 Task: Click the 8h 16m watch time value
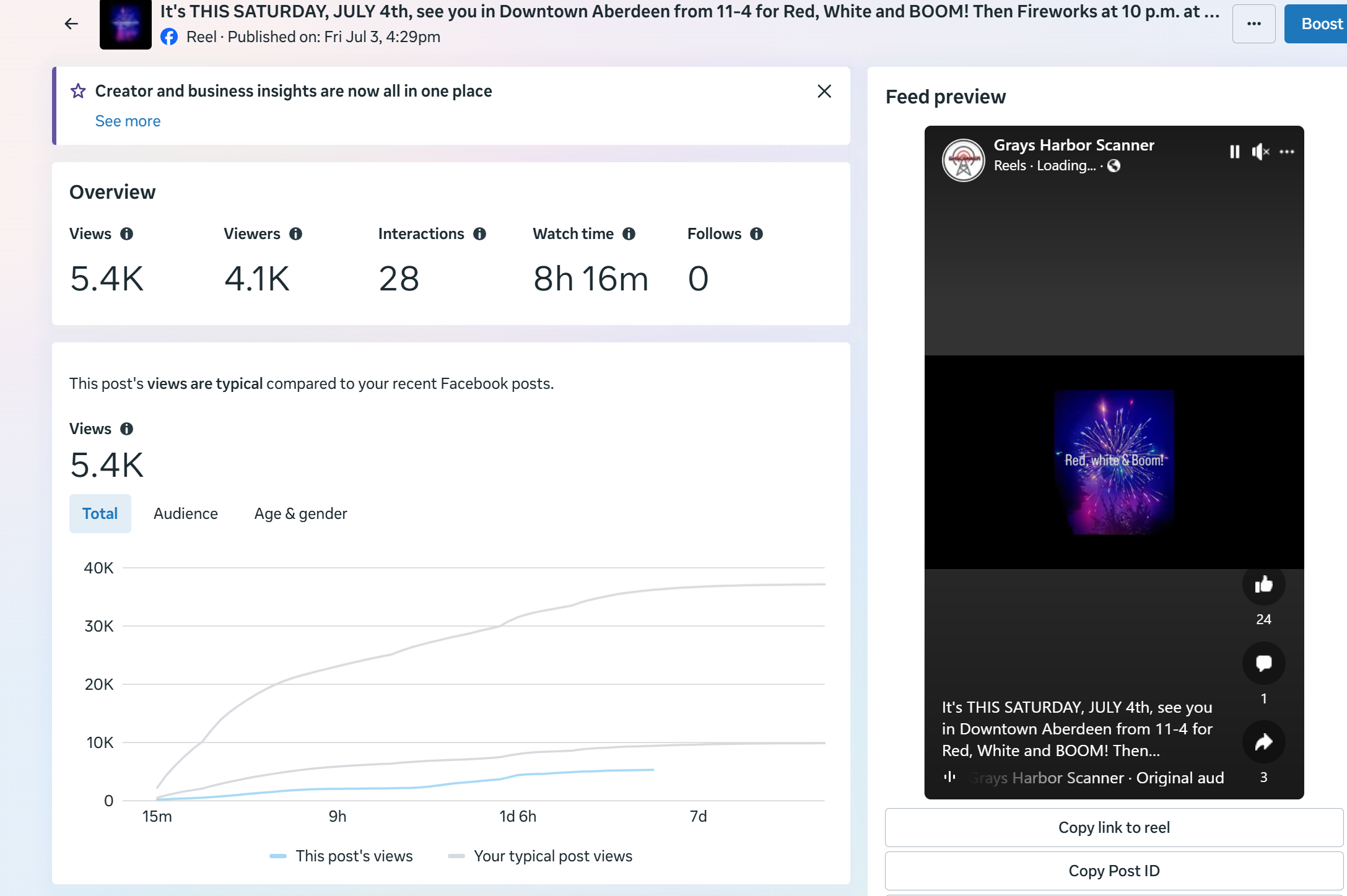[591, 279]
